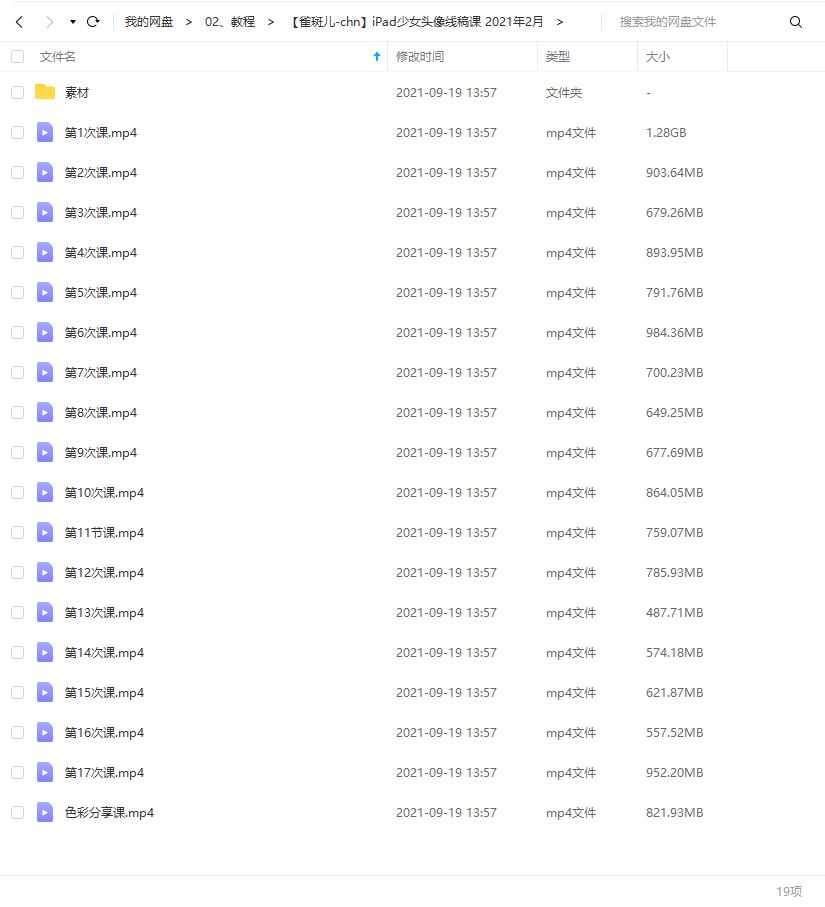
Task: Select file name 第8次课.mp4
Action: tap(101, 412)
